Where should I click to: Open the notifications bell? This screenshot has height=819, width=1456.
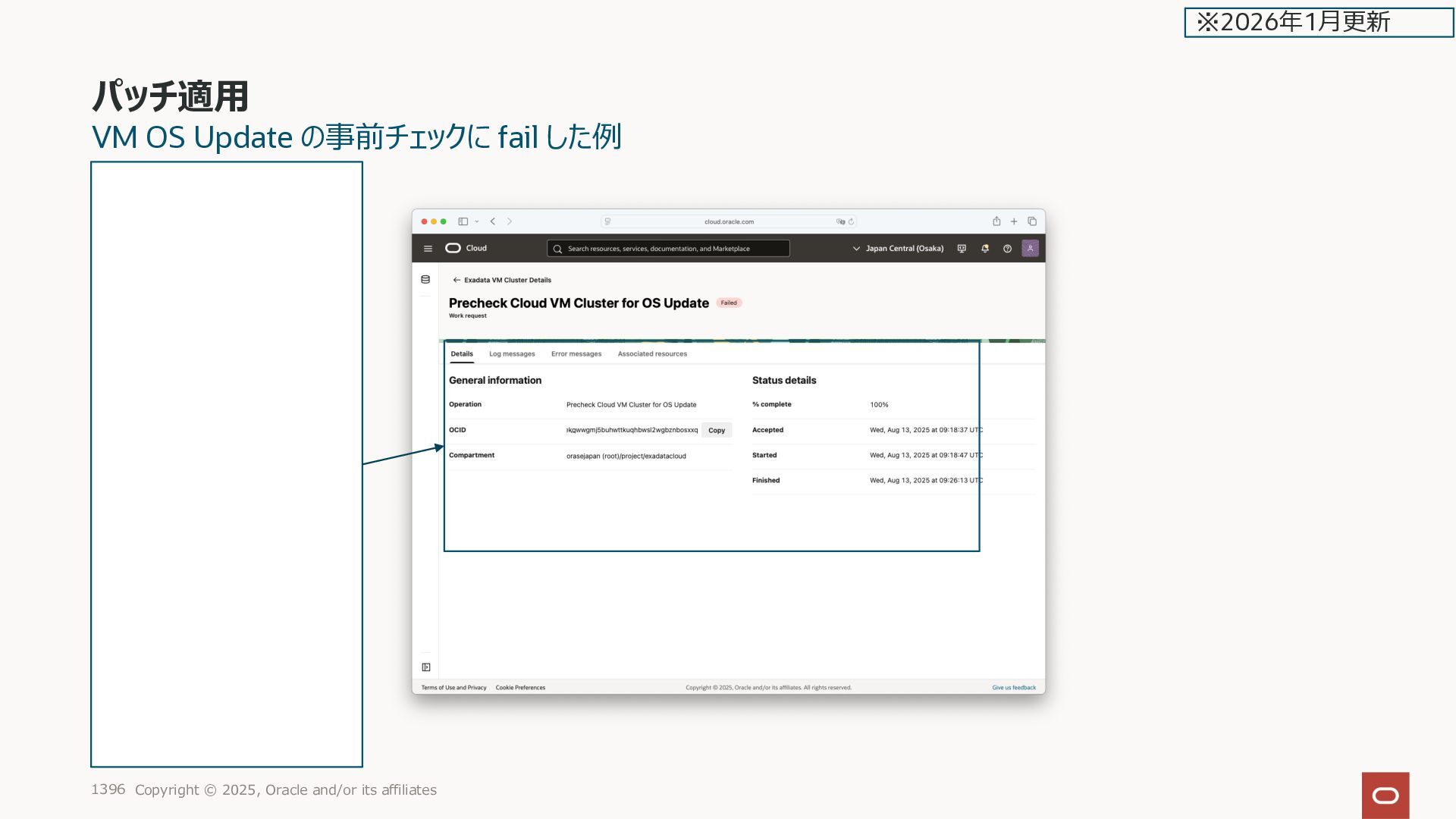984,249
